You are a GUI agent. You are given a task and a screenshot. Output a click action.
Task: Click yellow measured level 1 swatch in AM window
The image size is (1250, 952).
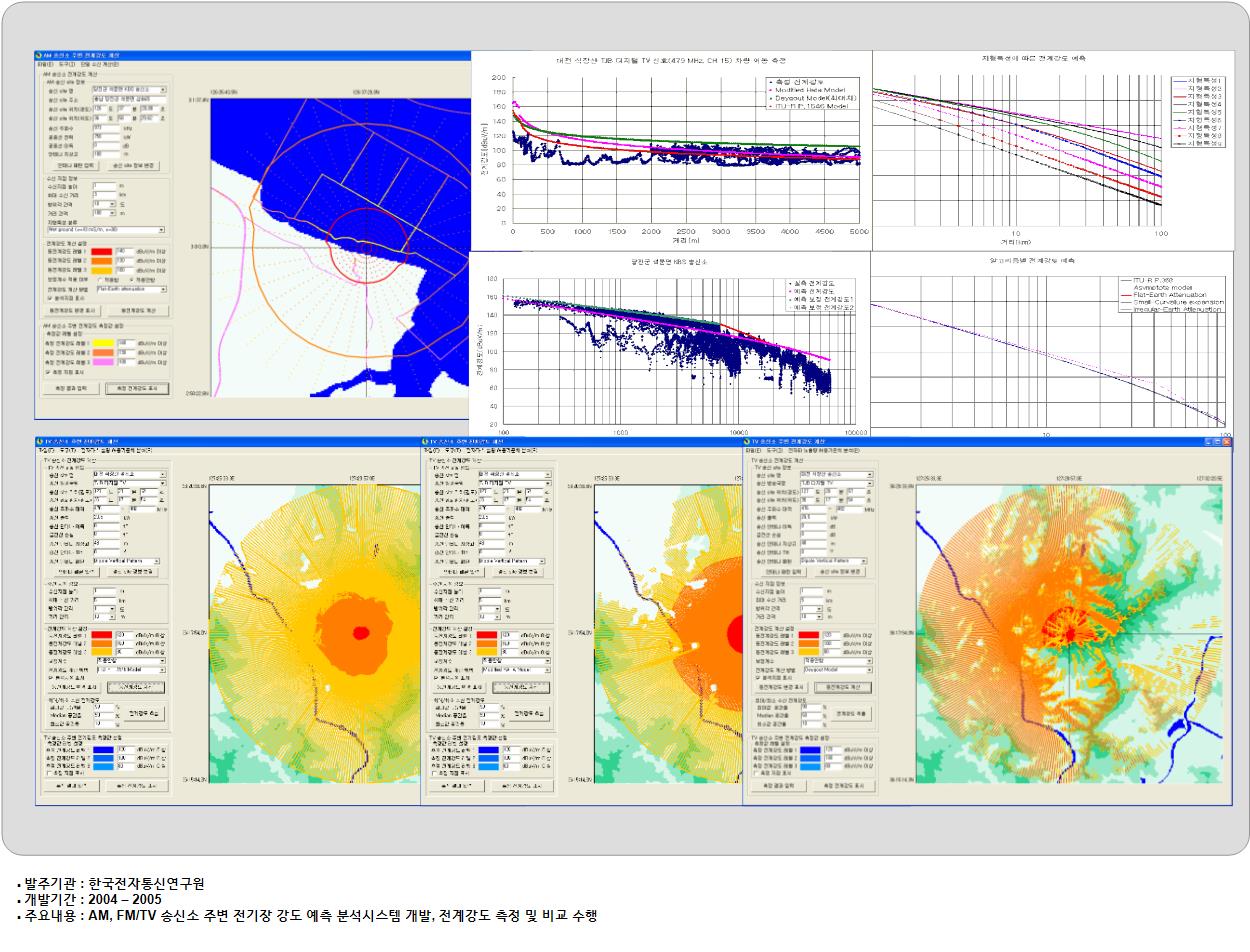click(x=103, y=343)
